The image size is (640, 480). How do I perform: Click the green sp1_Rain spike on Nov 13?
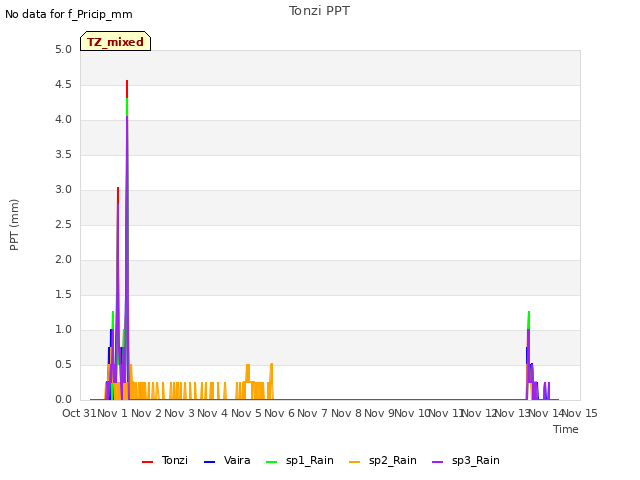[529, 320]
